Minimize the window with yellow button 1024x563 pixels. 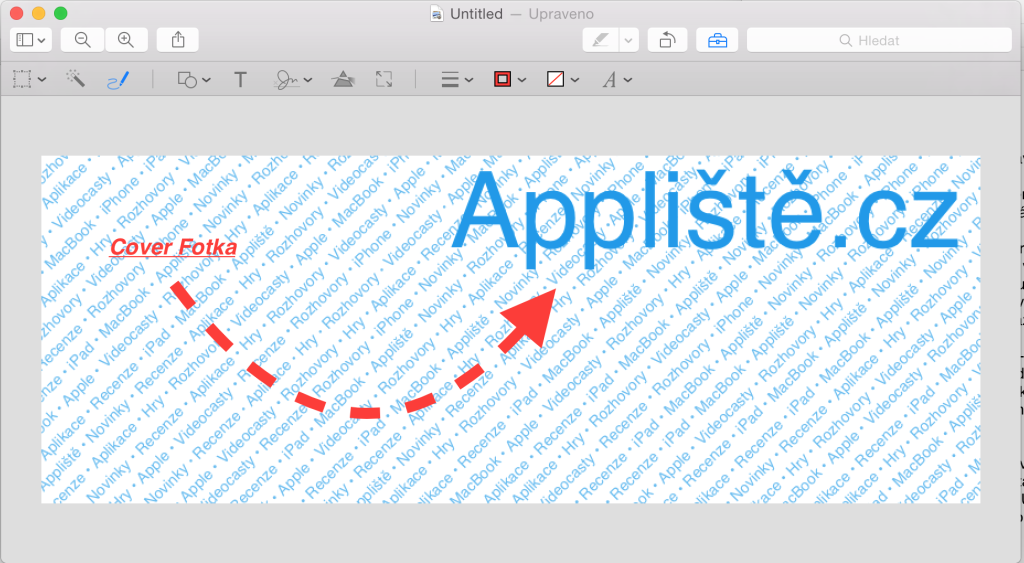(x=39, y=13)
